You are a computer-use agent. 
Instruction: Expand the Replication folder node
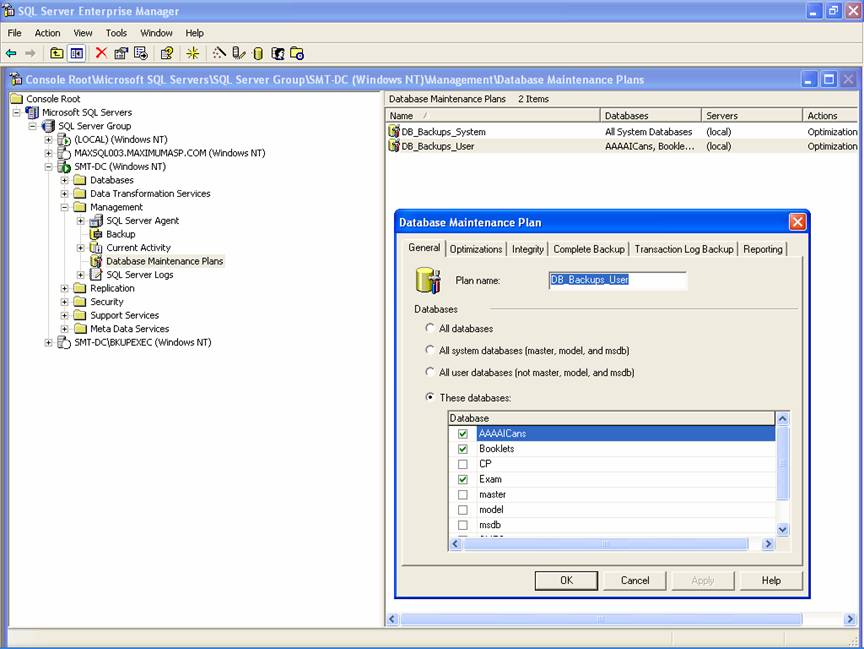(64, 288)
